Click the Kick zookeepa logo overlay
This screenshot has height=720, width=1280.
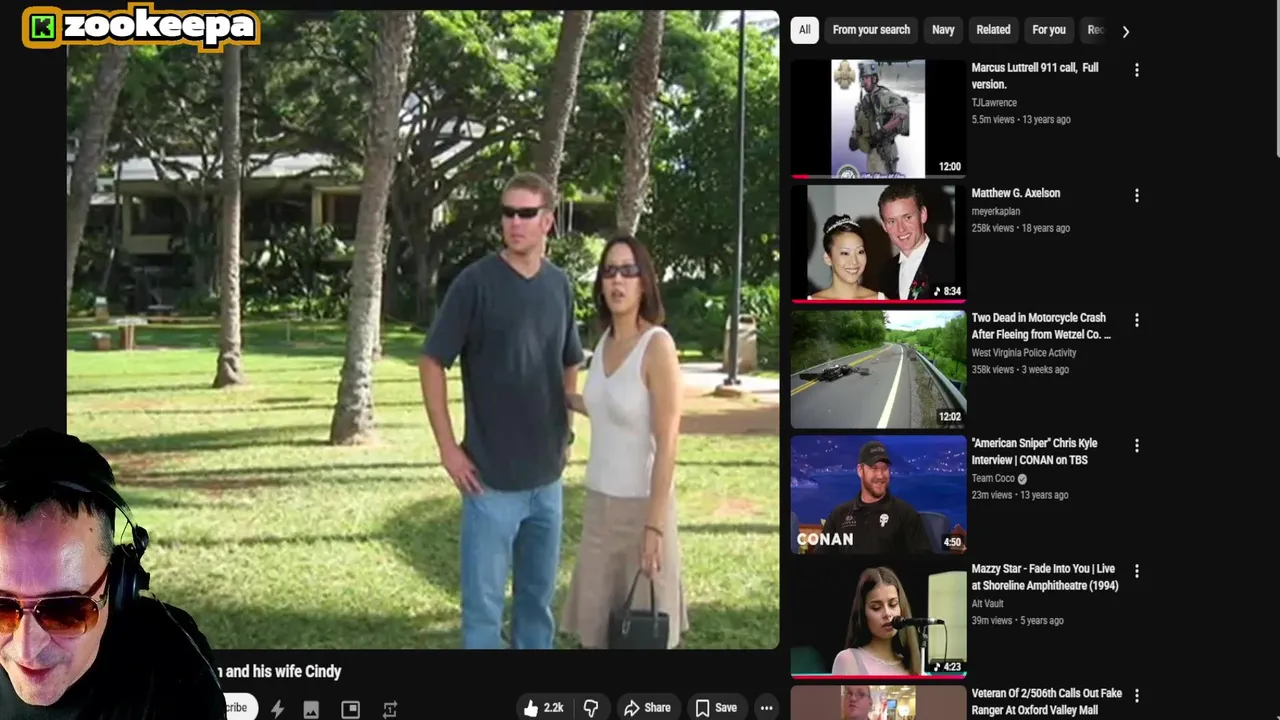pyautogui.click(x=141, y=27)
